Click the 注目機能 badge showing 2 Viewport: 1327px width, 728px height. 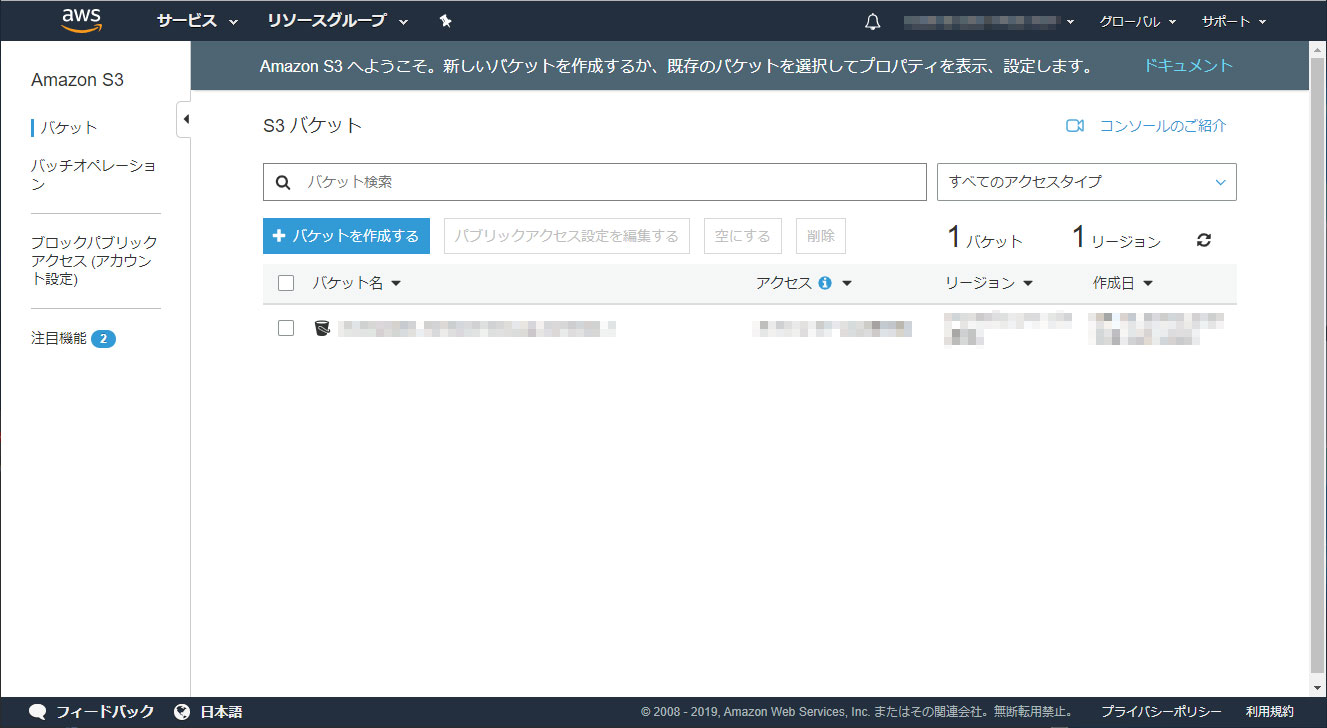click(104, 339)
